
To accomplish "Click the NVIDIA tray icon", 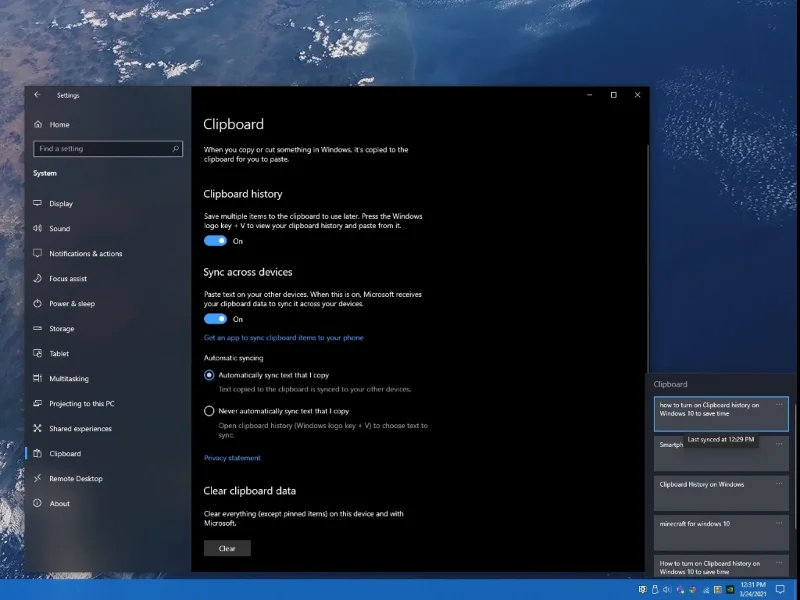I will point(730,589).
